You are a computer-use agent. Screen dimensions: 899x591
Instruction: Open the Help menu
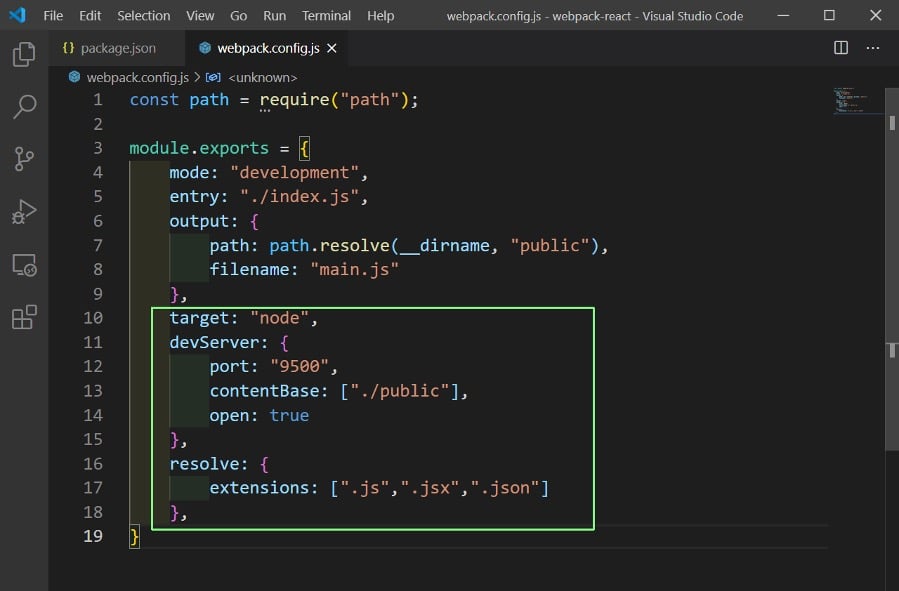tap(381, 15)
